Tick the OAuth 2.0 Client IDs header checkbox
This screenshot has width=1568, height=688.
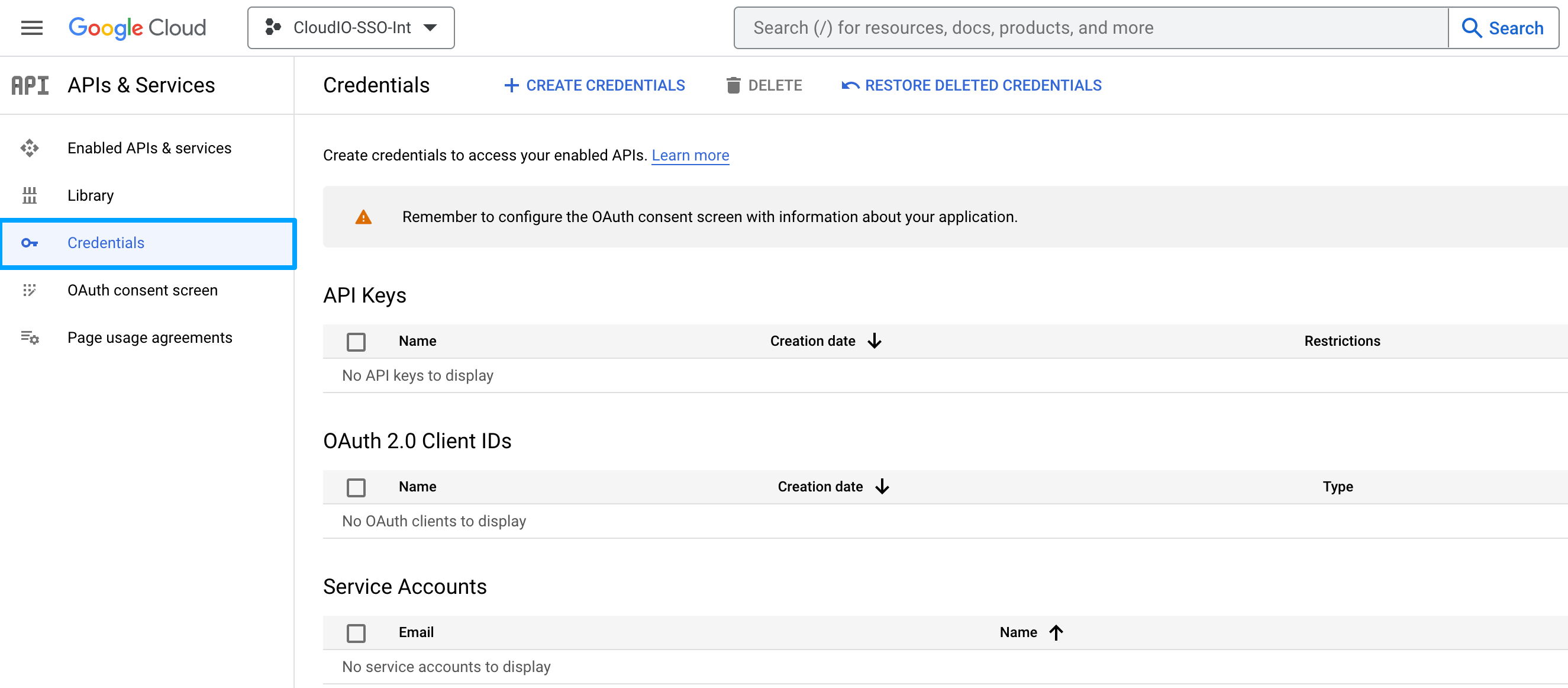coord(356,487)
